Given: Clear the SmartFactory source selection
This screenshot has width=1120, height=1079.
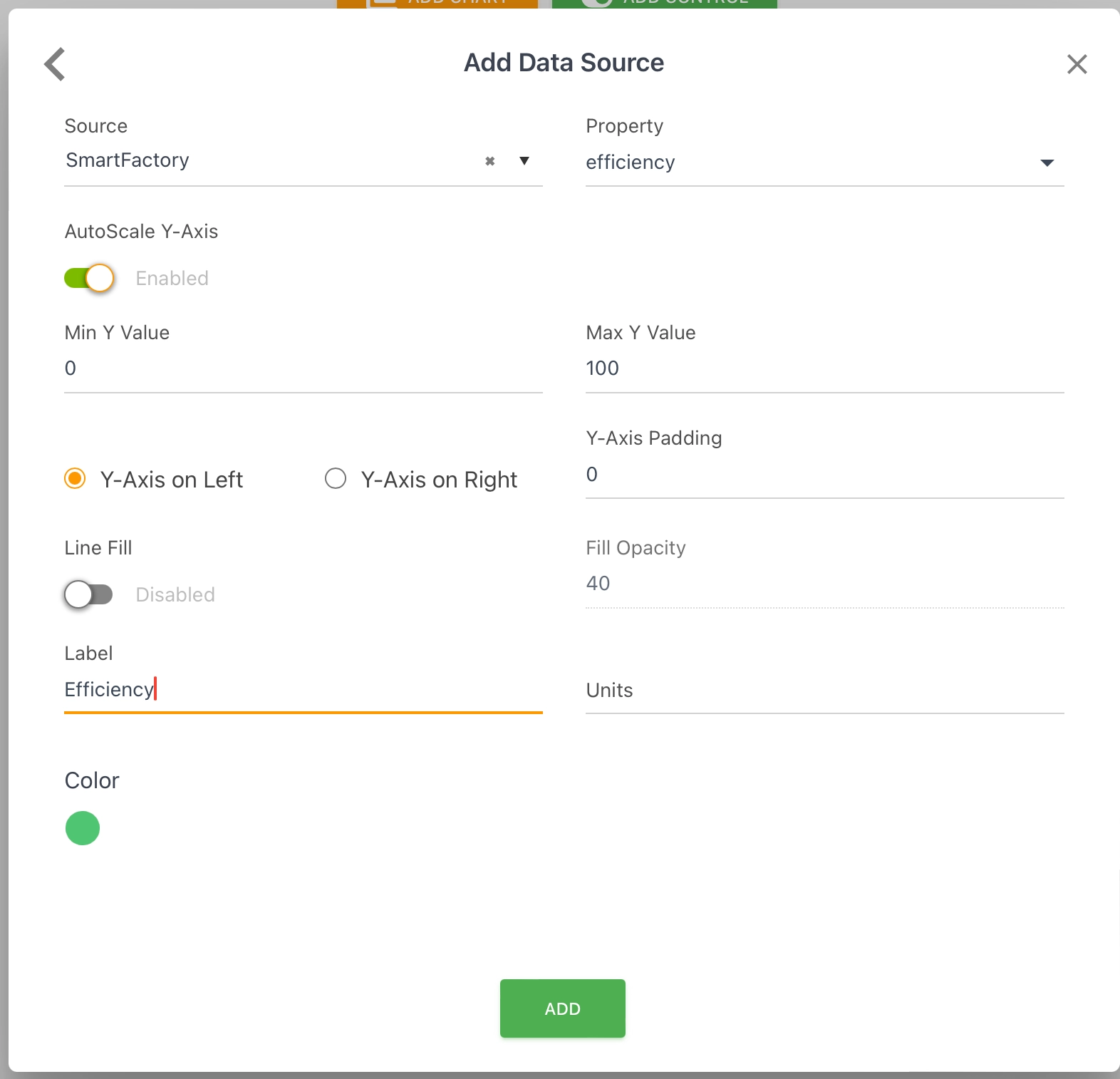Looking at the screenshot, I should [489, 161].
